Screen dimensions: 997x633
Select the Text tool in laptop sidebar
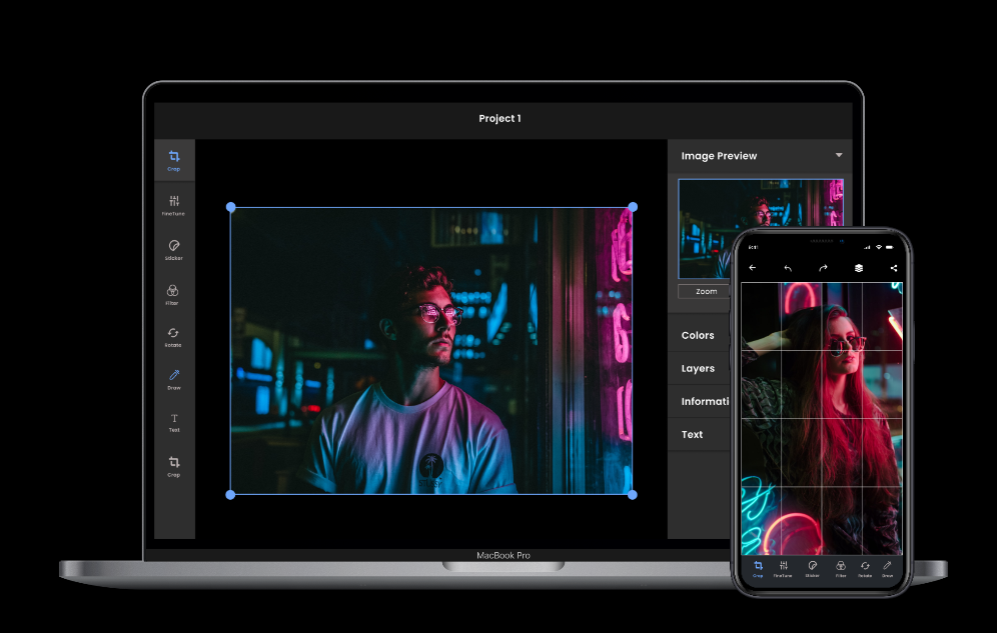click(174, 422)
